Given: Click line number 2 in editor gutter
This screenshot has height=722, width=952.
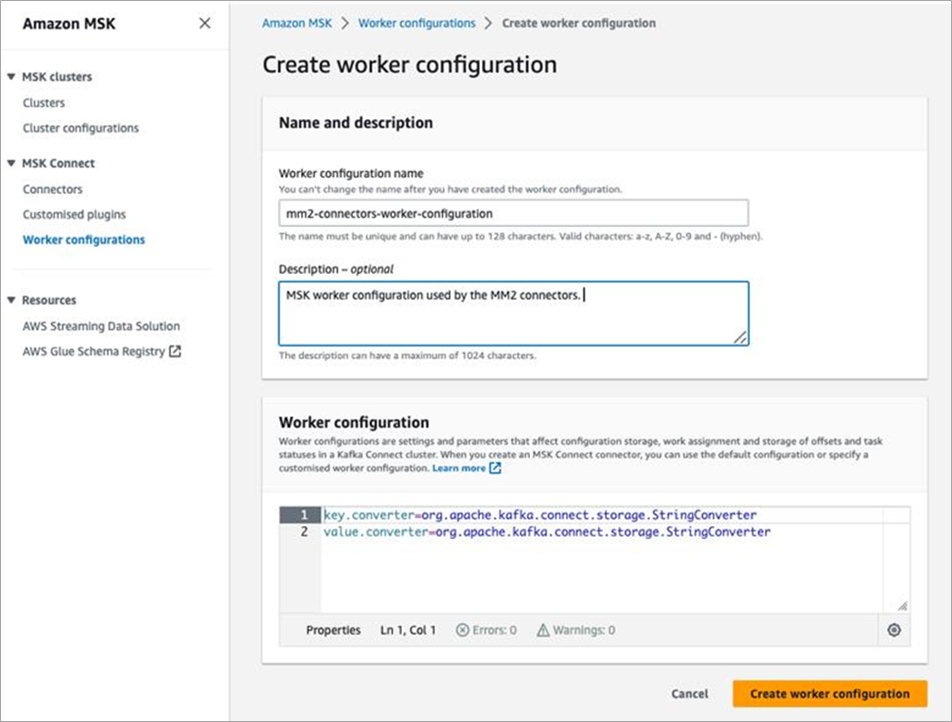Looking at the screenshot, I should coord(304,532).
